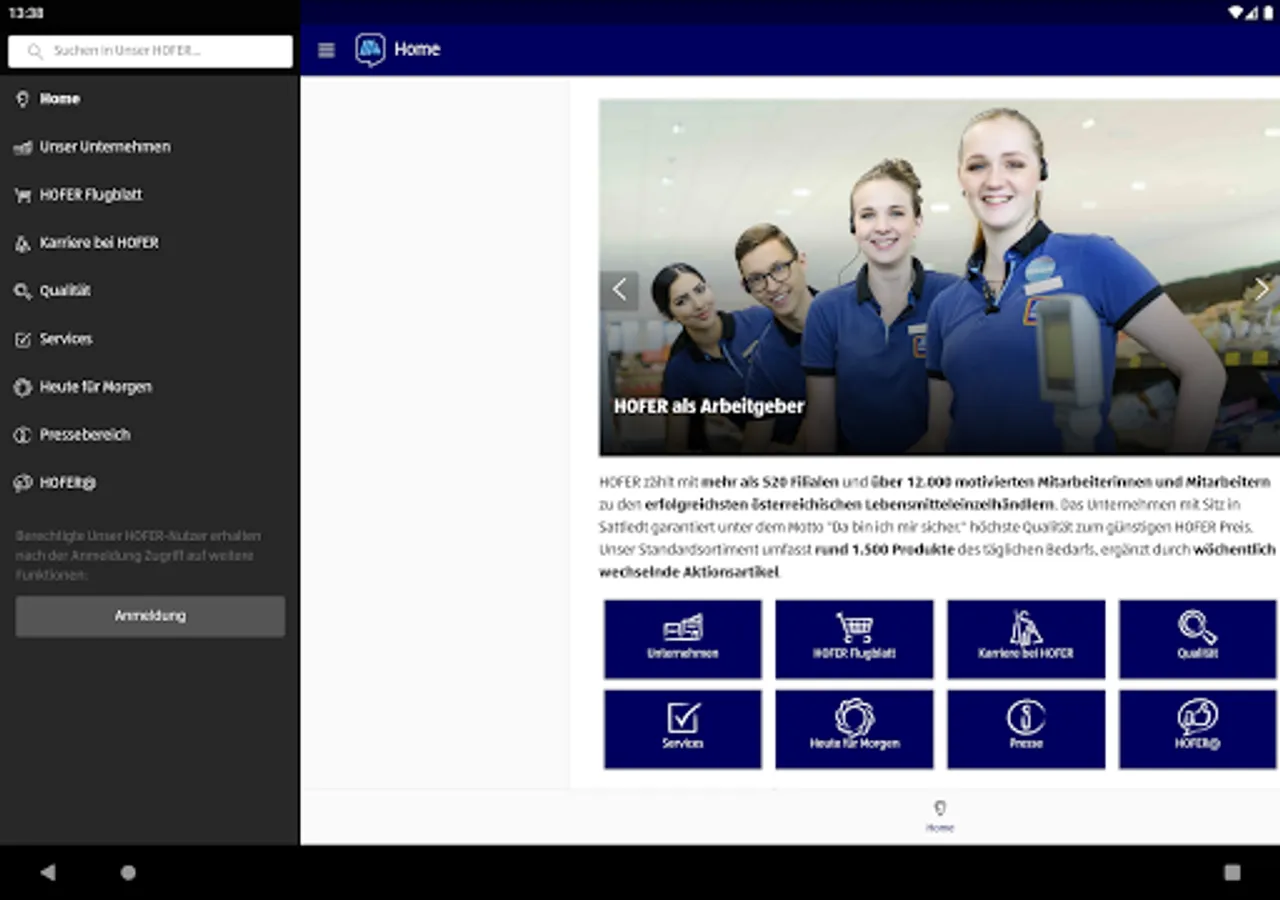Select Unser Unternehmen in sidebar menu
This screenshot has width=1280, height=900.
pyautogui.click(x=150, y=147)
